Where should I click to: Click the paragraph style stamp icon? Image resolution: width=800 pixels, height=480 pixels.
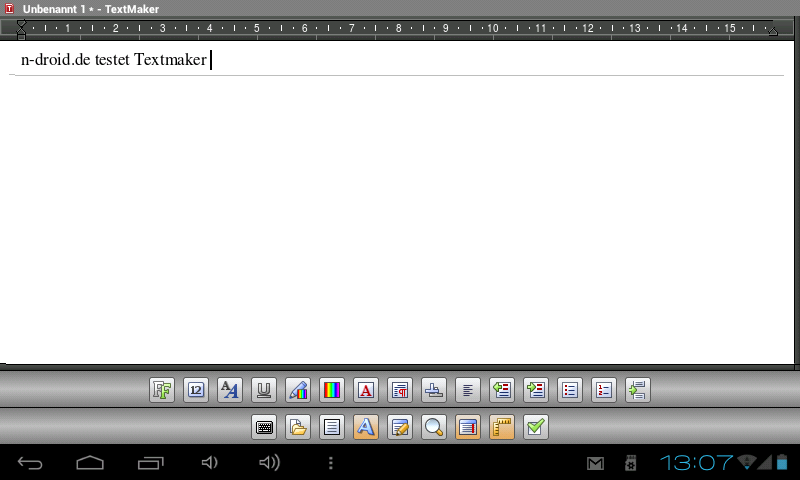(434, 390)
